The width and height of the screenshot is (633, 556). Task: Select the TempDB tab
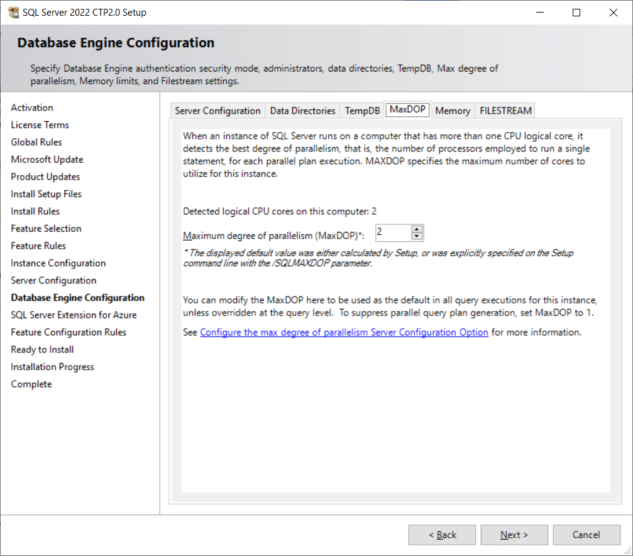point(362,111)
